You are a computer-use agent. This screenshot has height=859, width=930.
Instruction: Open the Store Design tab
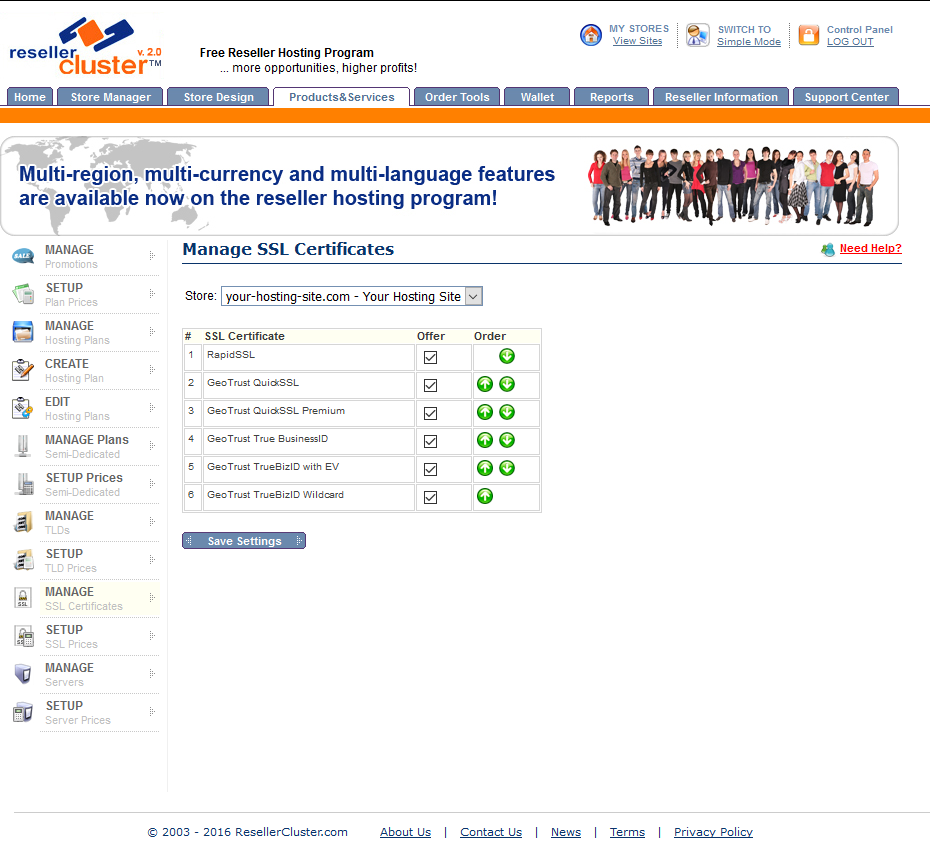tap(218, 97)
